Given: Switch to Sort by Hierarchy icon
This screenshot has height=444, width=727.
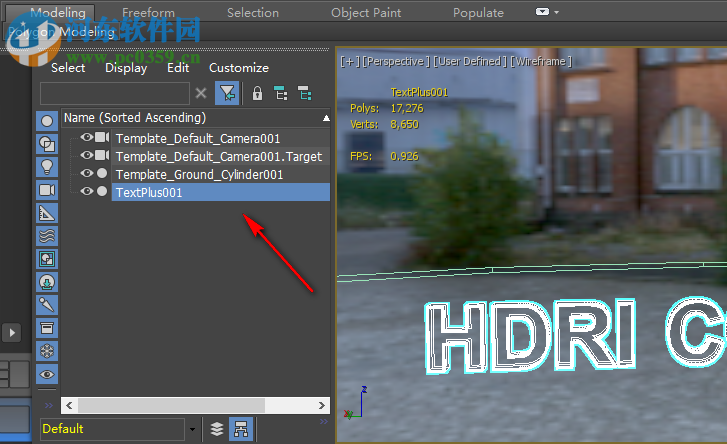Looking at the screenshot, I should pos(241,429).
